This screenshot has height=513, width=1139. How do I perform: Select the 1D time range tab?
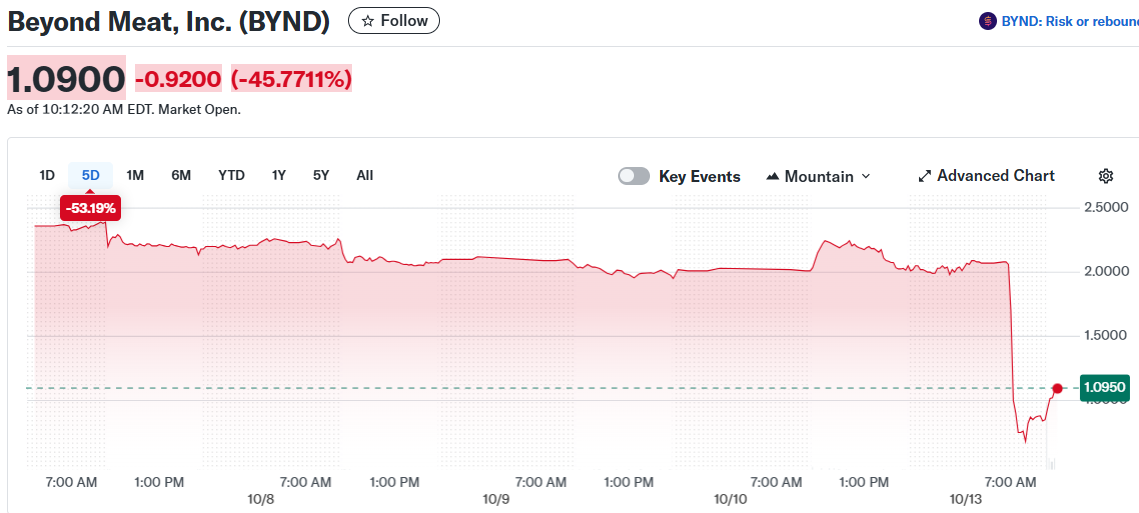pos(47,175)
